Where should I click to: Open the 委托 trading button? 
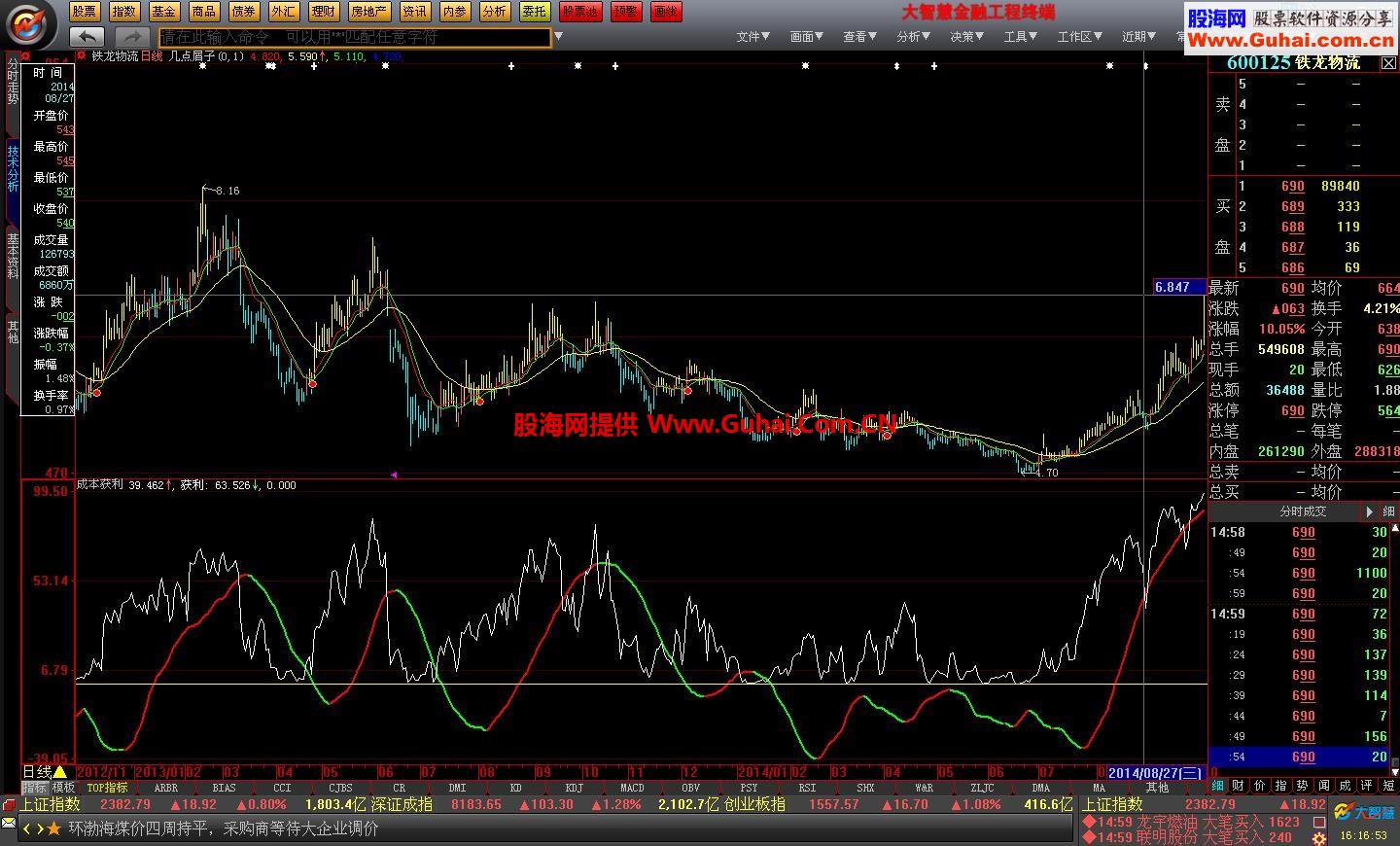click(x=534, y=12)
